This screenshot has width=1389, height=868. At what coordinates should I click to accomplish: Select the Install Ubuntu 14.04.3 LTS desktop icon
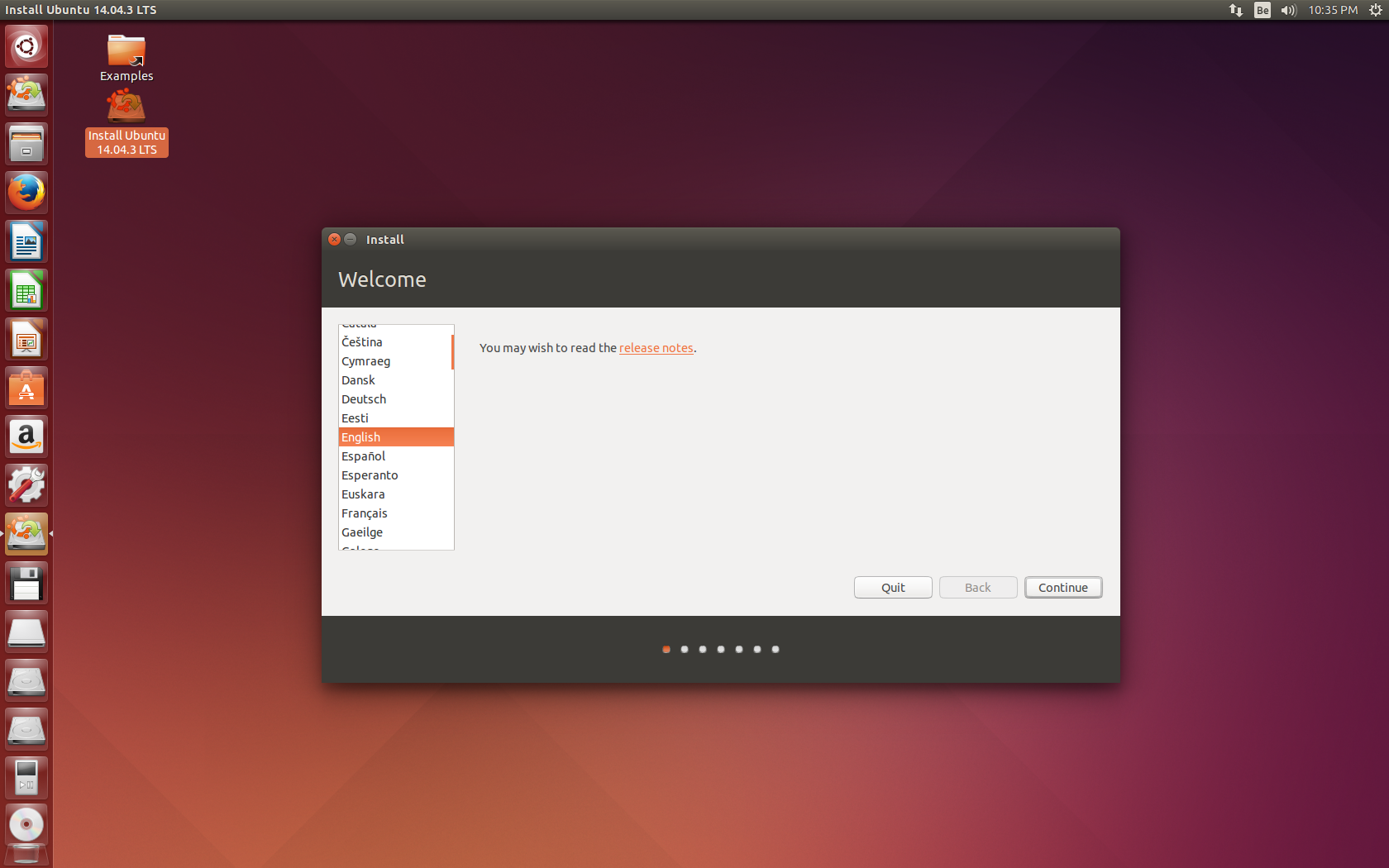[126, 122]
